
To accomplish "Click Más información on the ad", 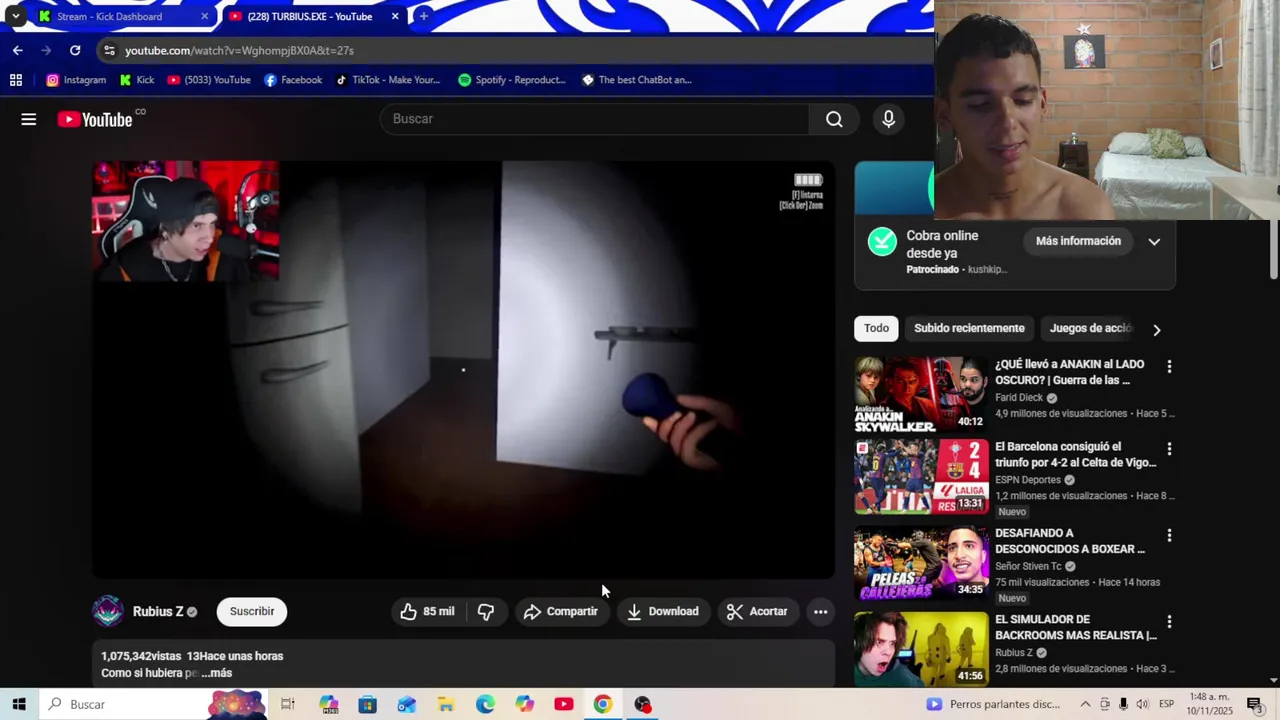I will 1078,241.
